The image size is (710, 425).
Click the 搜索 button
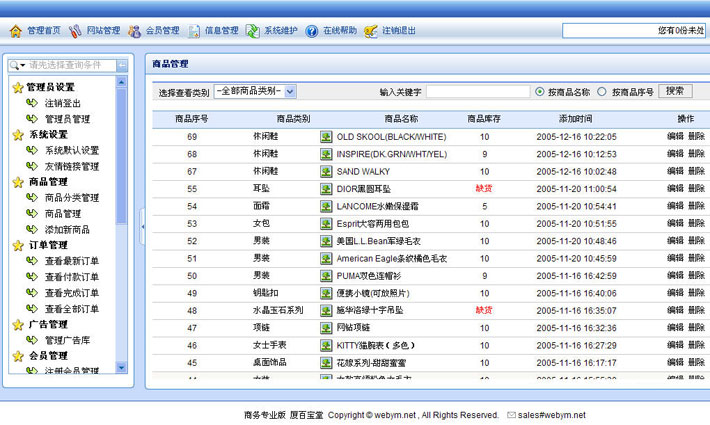(675, 91)
